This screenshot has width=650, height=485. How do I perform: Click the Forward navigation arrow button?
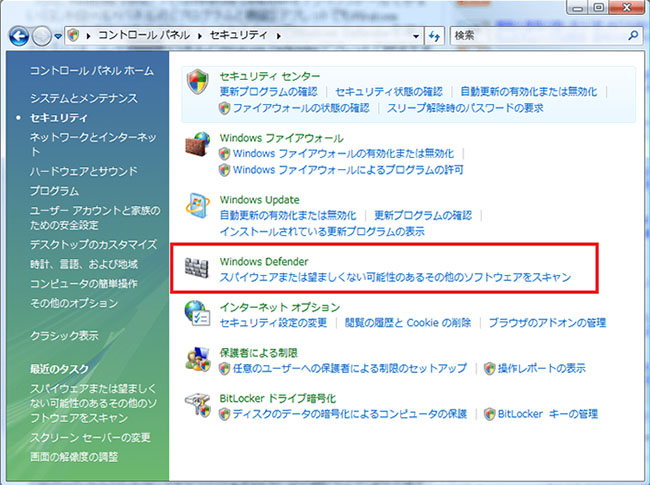click(x=42, y=36)
